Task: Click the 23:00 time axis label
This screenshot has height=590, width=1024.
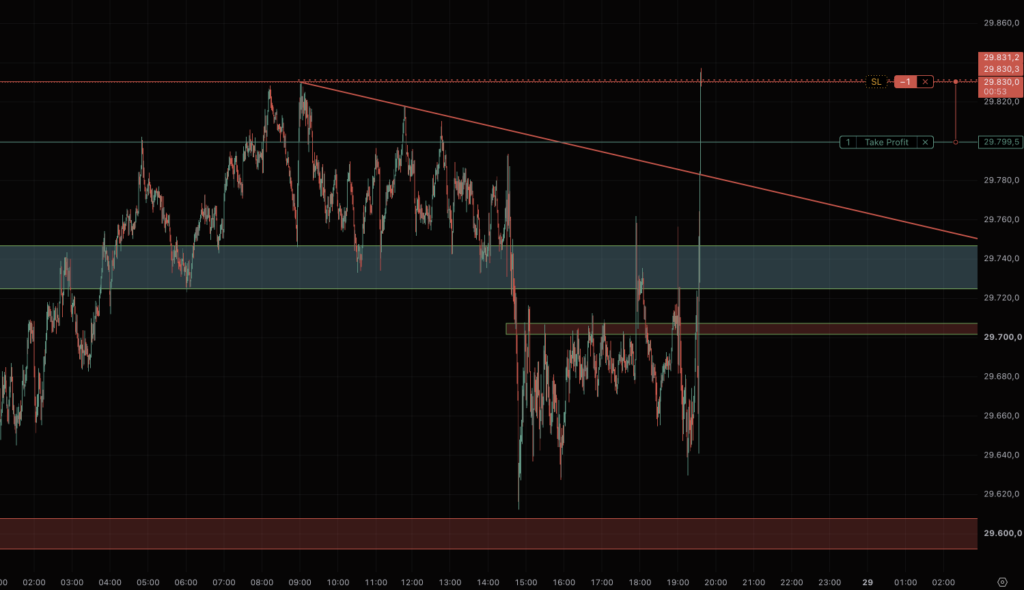Action: (829, 582)
